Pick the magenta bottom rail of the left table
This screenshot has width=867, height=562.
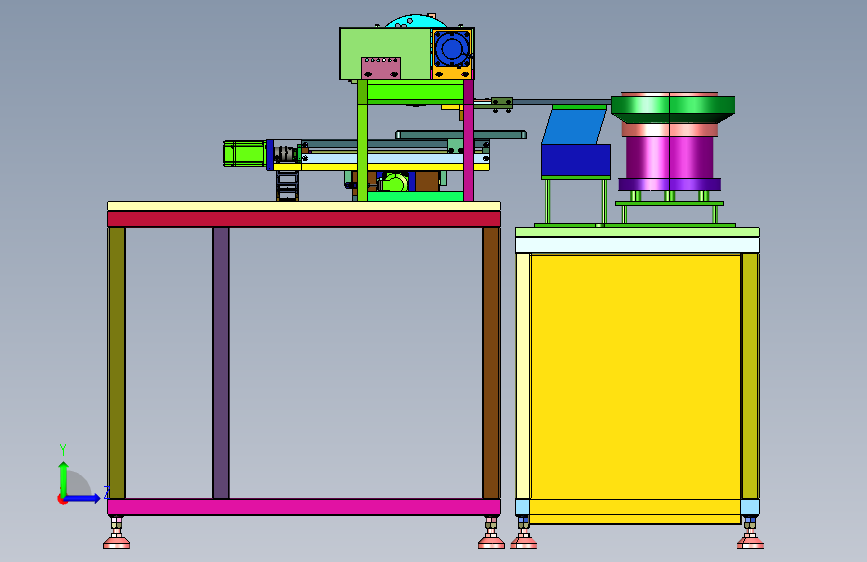click(304, 507)
